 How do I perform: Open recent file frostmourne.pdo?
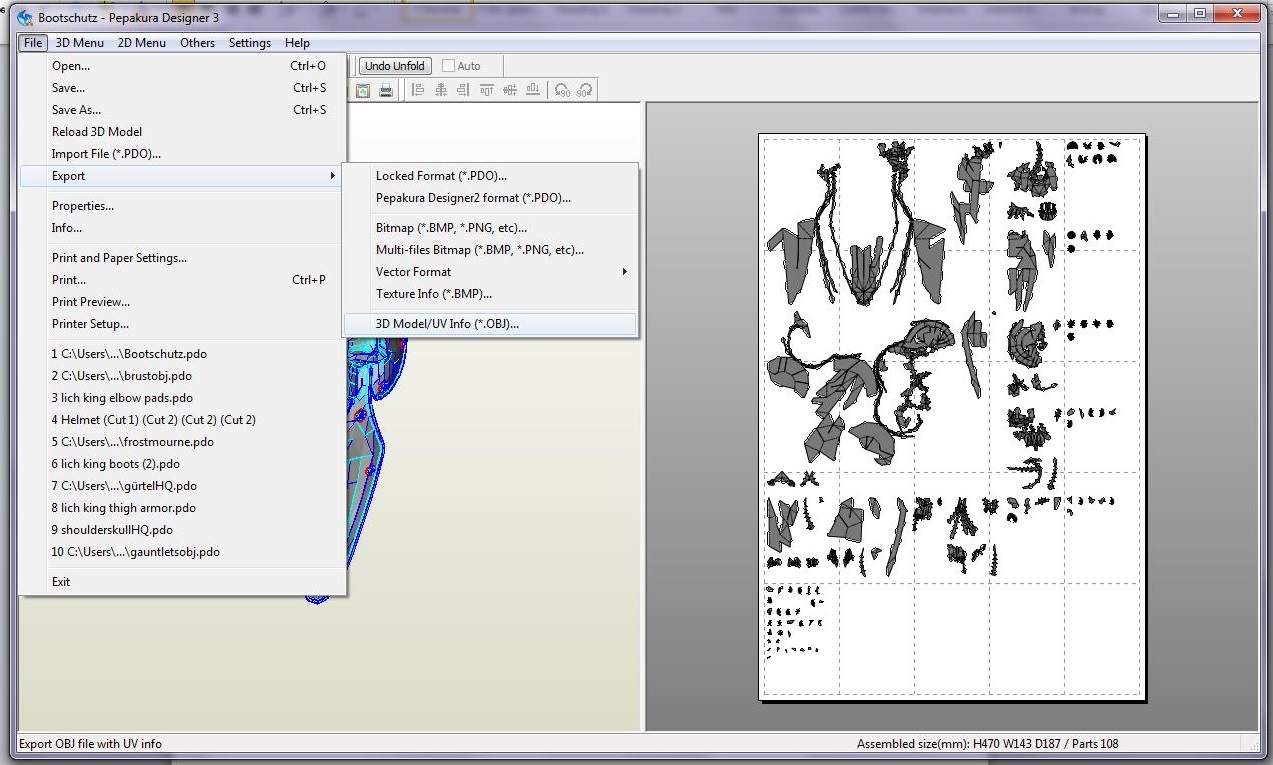(x=183, y=442)
